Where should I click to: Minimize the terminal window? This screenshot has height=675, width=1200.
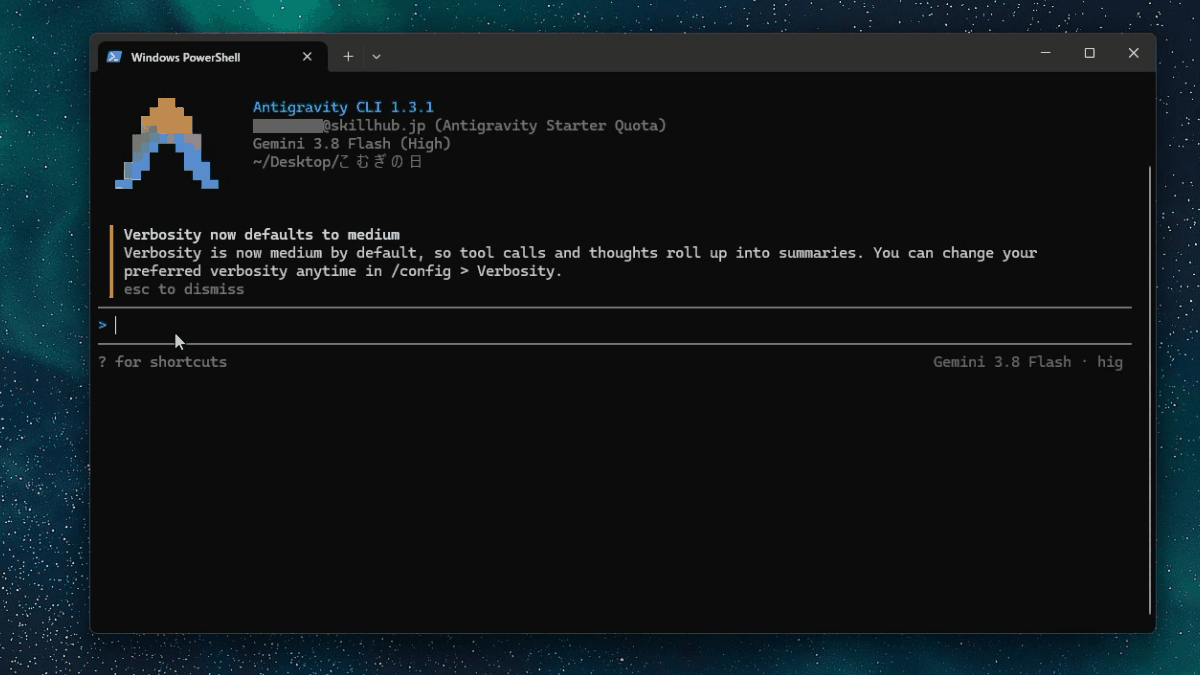click(1045, 53)
